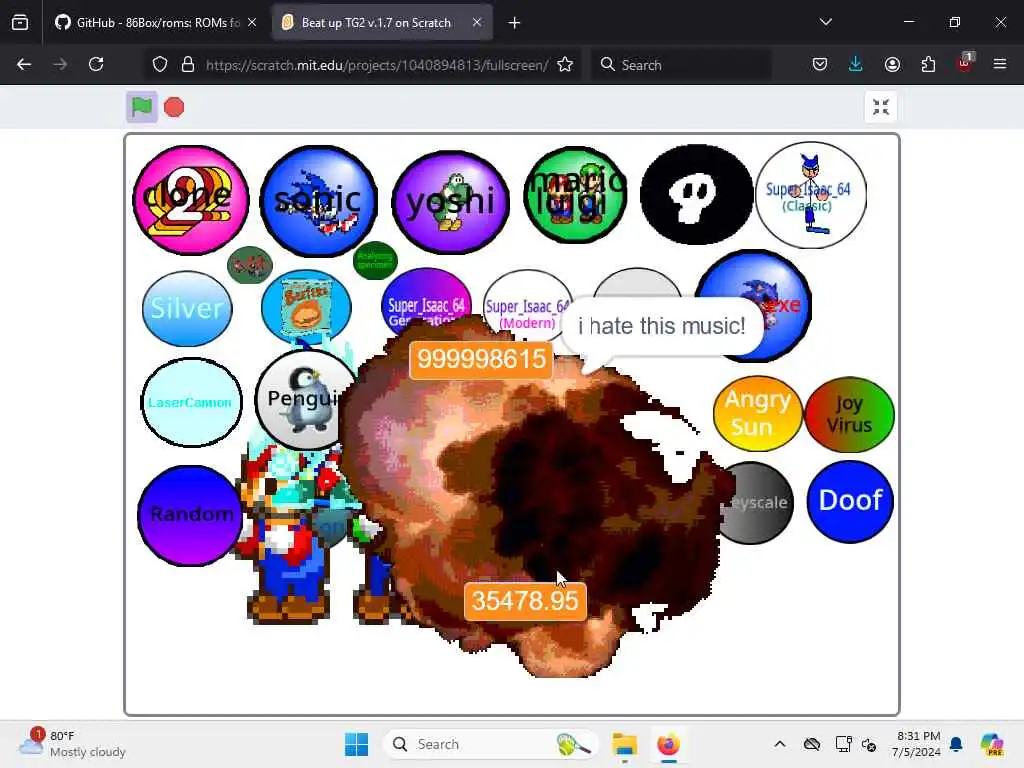1024x768 pixels.
Task: Open a new browser tab
Action: tap(515, 23)
